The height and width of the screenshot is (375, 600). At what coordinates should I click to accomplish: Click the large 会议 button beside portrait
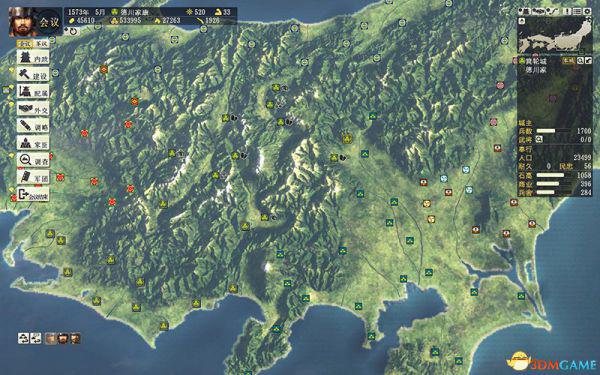pos(49,22)
